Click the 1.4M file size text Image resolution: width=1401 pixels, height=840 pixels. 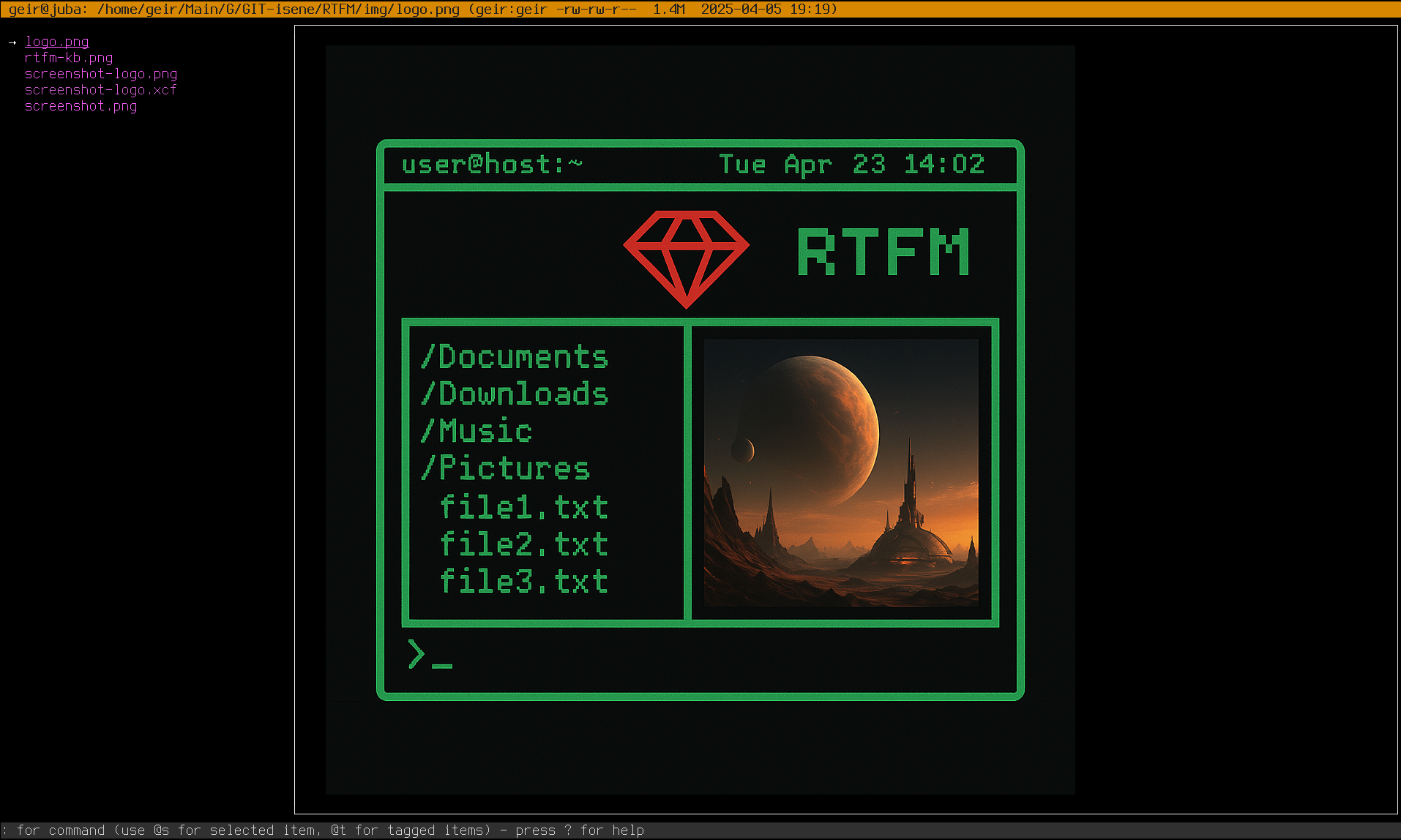pyautogui.click(x=669, y=10)
